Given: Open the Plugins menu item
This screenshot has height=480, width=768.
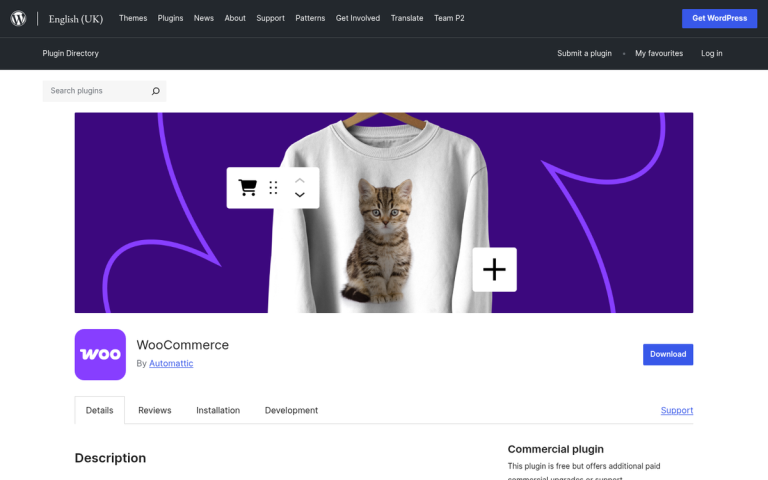Looking at the screenshot, I should click(x=170, y=18).
